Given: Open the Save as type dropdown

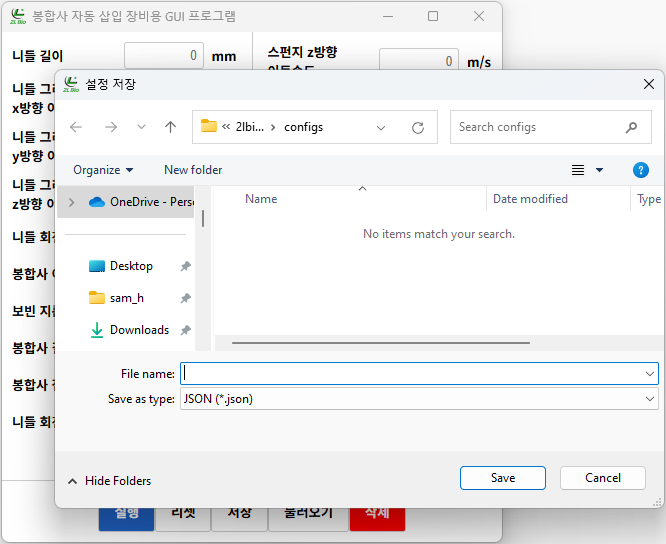Looking at the screenshot, I should click(418, 399).
